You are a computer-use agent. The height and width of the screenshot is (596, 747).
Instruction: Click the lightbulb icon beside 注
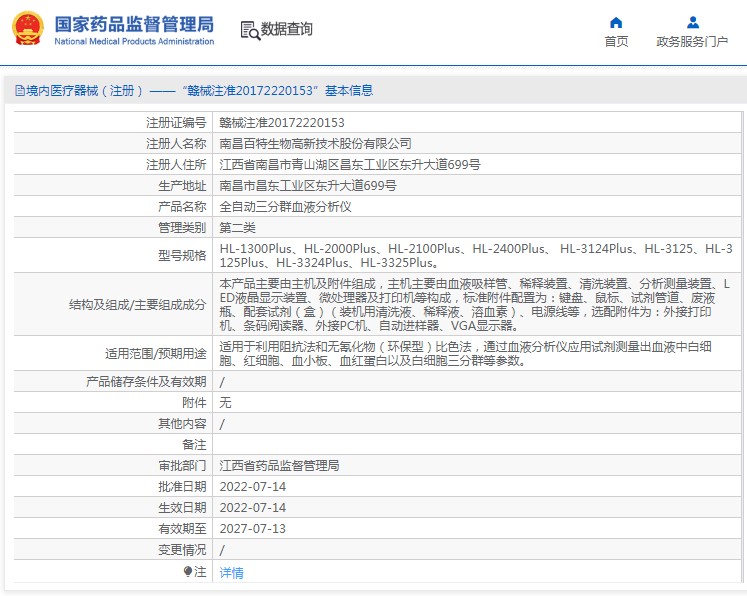[188, 571]
